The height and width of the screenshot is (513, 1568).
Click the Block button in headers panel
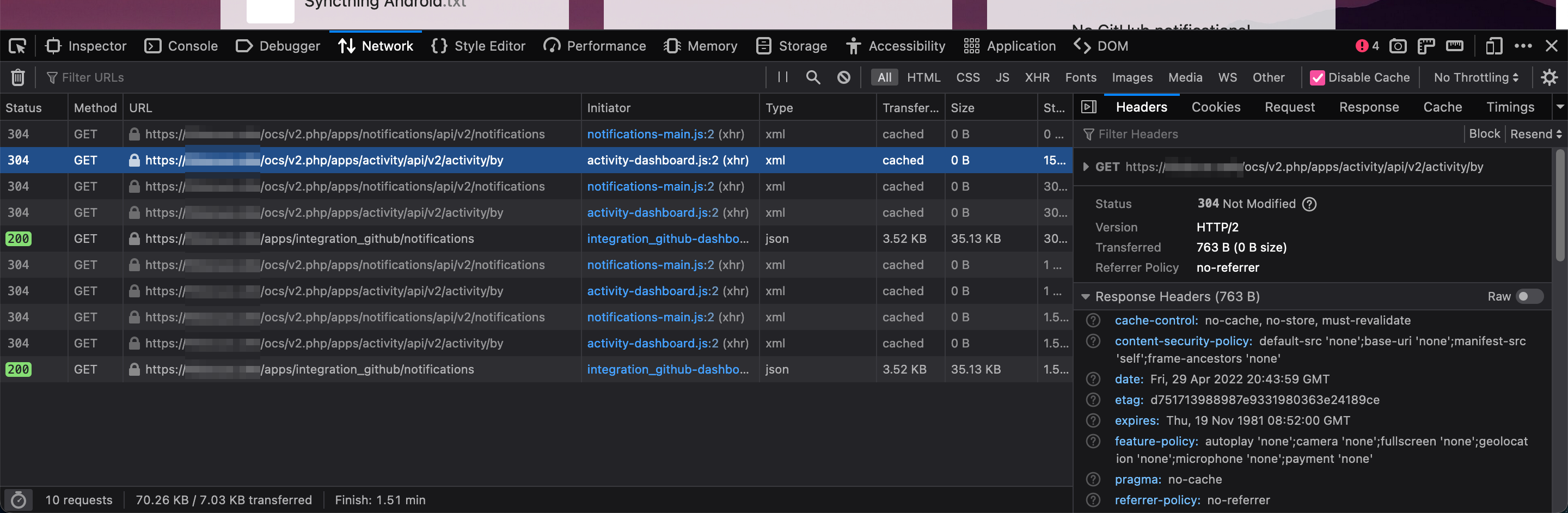[1485, 134]
